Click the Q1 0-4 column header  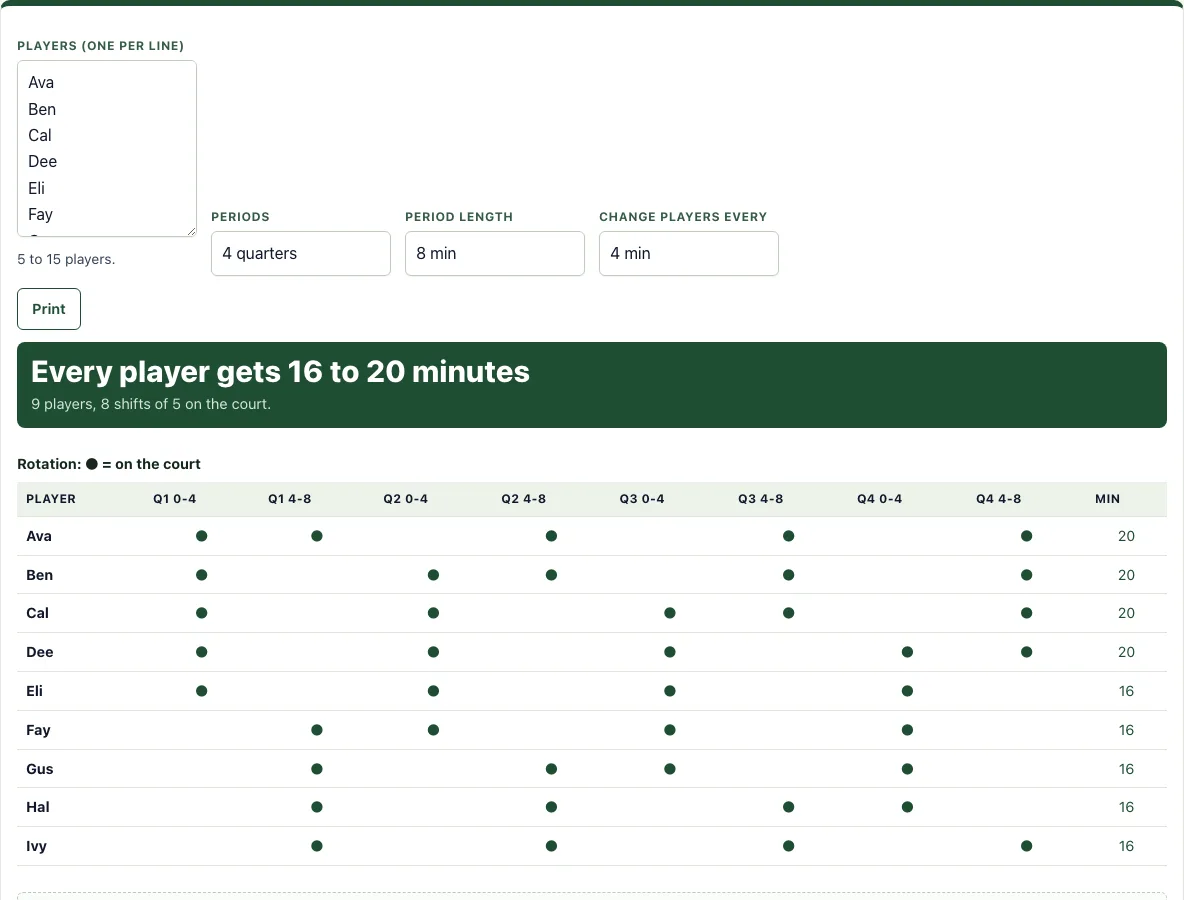174,499
